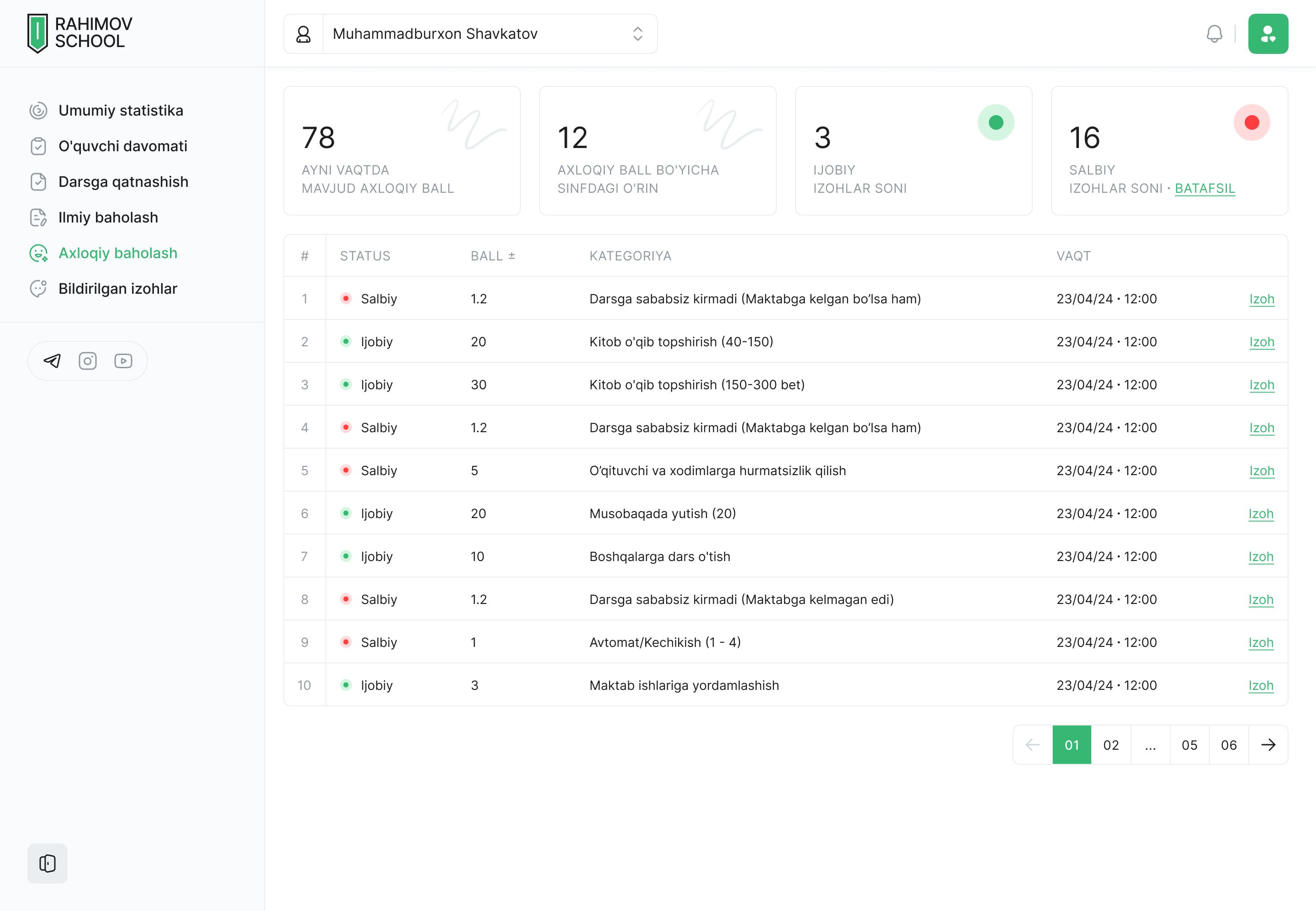Click the Rahimov School logo
The image size is (1316, 911).
pyautogui.click(x=80, y=33)
